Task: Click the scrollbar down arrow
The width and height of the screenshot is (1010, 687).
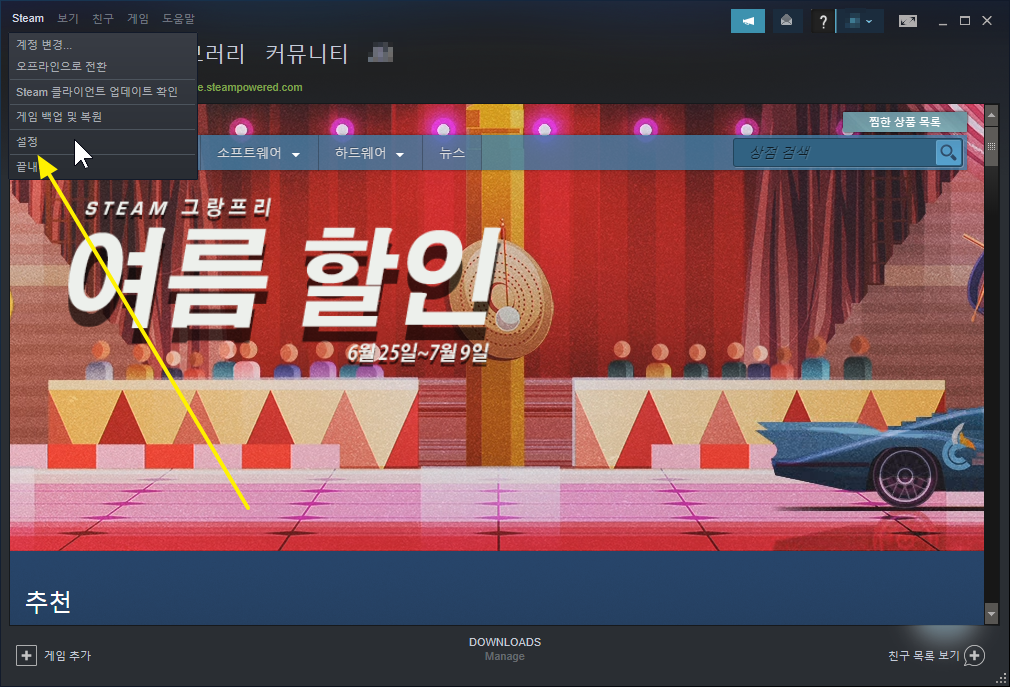Action: point(991,614)
